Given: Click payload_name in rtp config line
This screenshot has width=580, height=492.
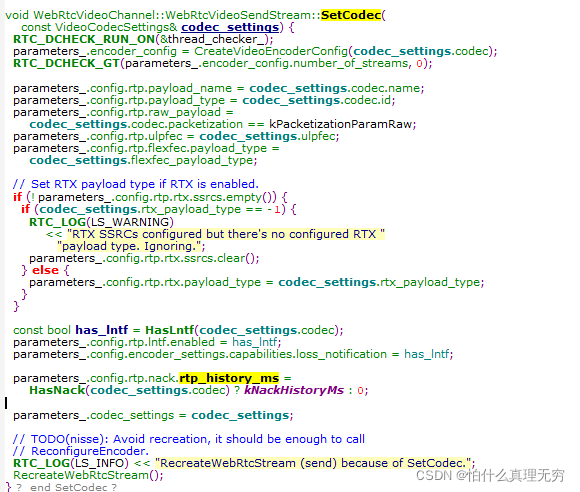Looking at the screenshot, I should click(x=190, y=88).
